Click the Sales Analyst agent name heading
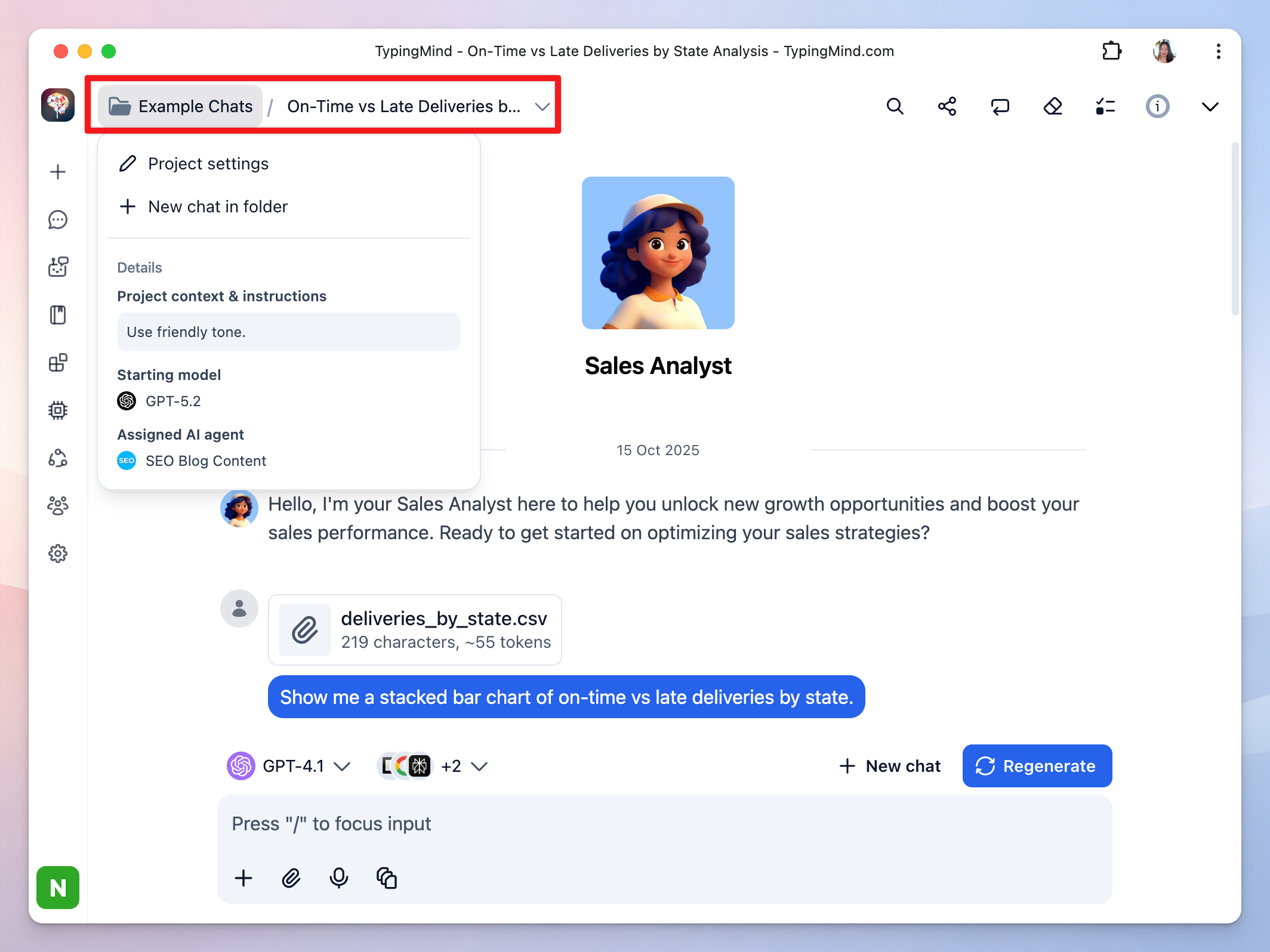Screen dimensions: 1270x952 point(658,366)
